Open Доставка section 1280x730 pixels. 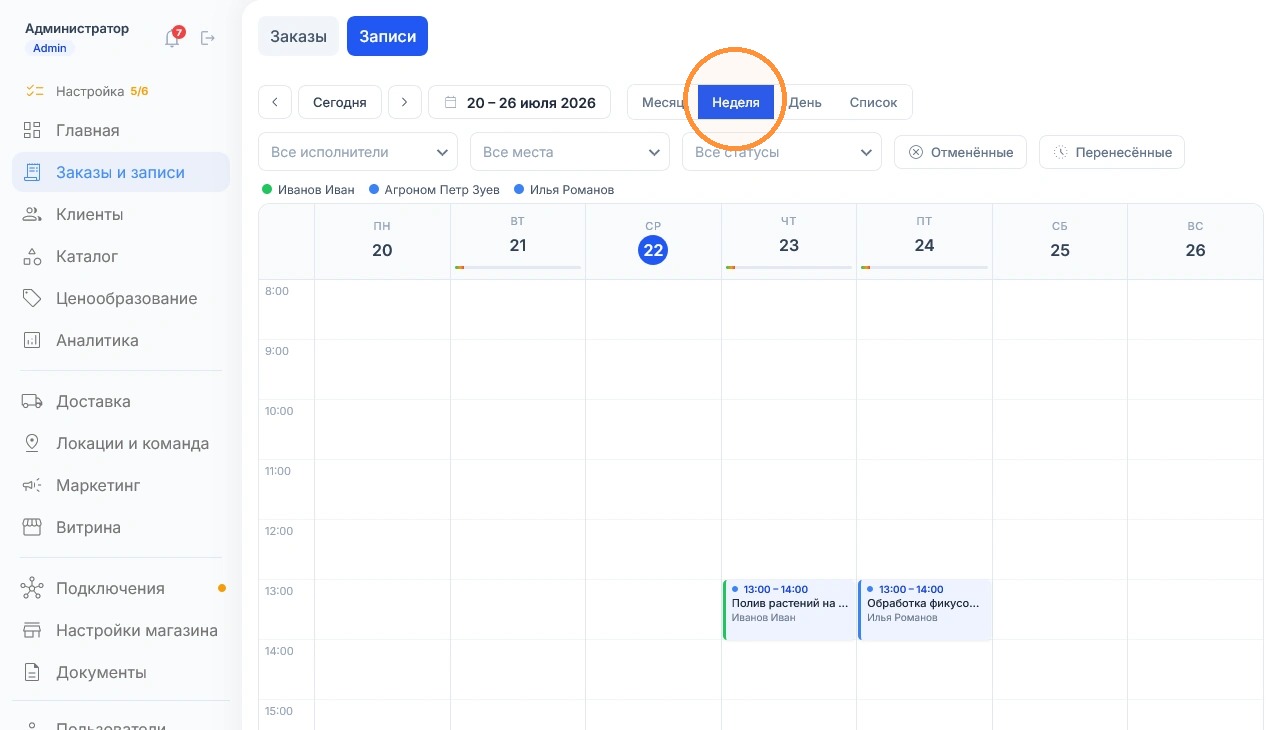tap(121, 401)
